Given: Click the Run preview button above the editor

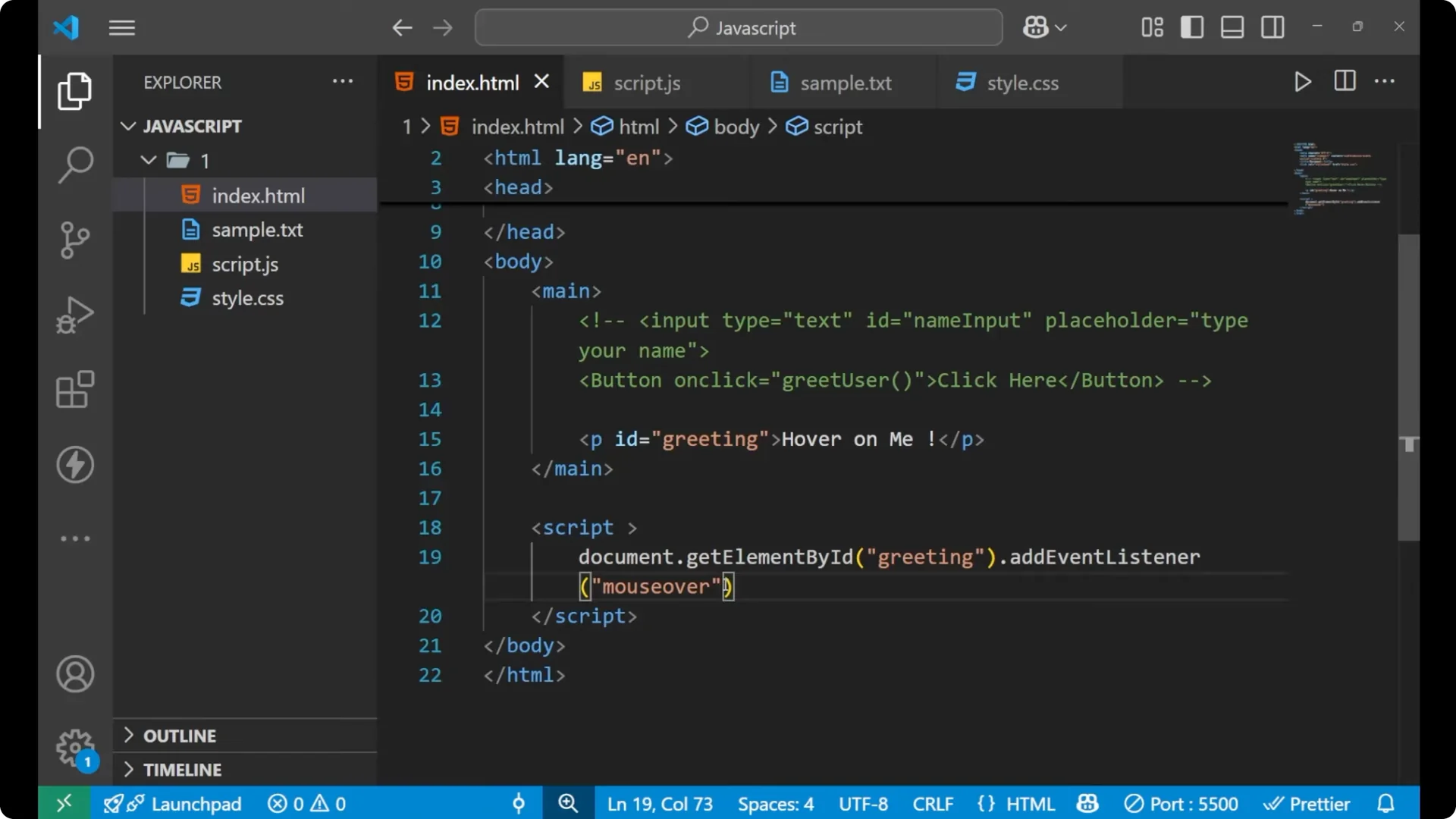Looking at the screenshot, I should [x=1303, y=81].
